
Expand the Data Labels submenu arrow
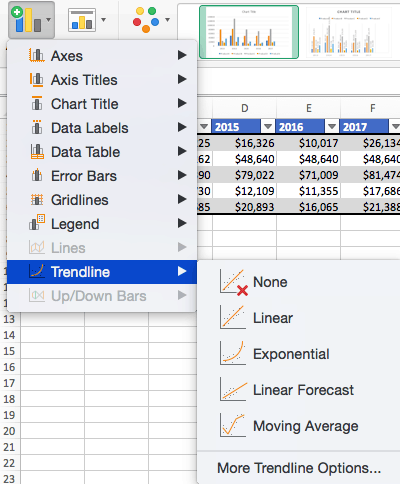click(x=182, y=127)
